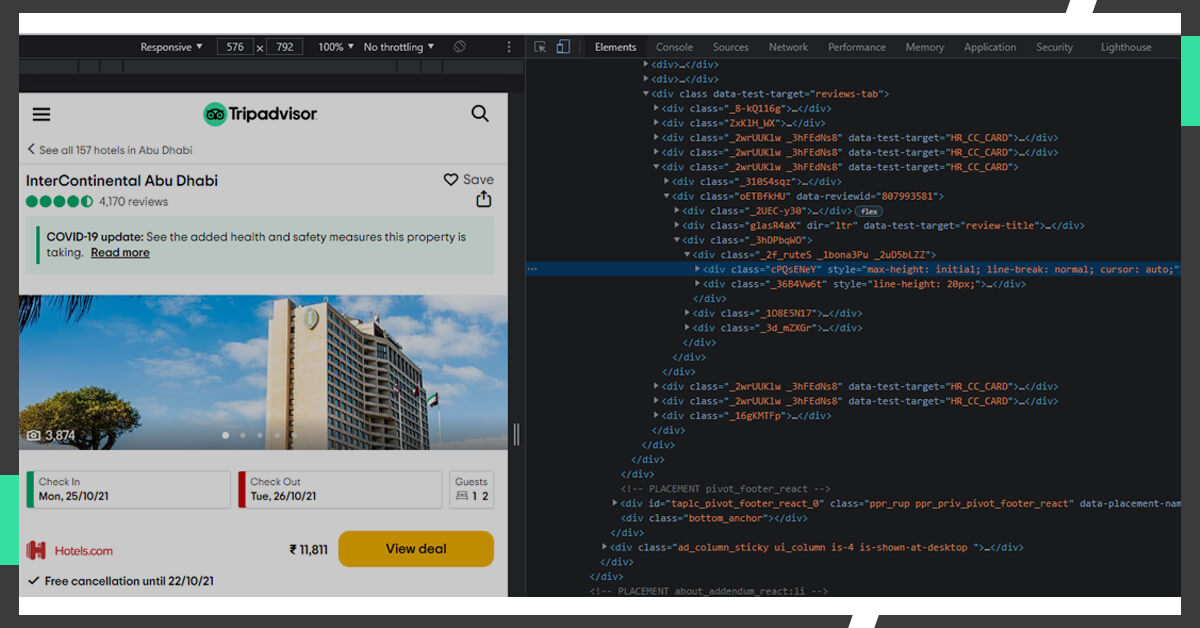1200x628 pixels.
Task: Click the 4,170 reviews link
Action: click(133, 201)
